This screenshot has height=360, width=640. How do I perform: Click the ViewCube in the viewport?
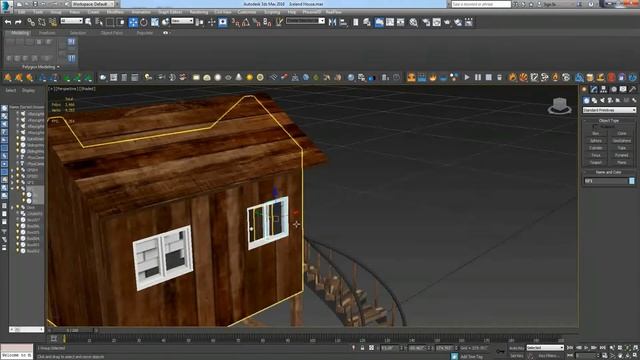coord(559,105)
